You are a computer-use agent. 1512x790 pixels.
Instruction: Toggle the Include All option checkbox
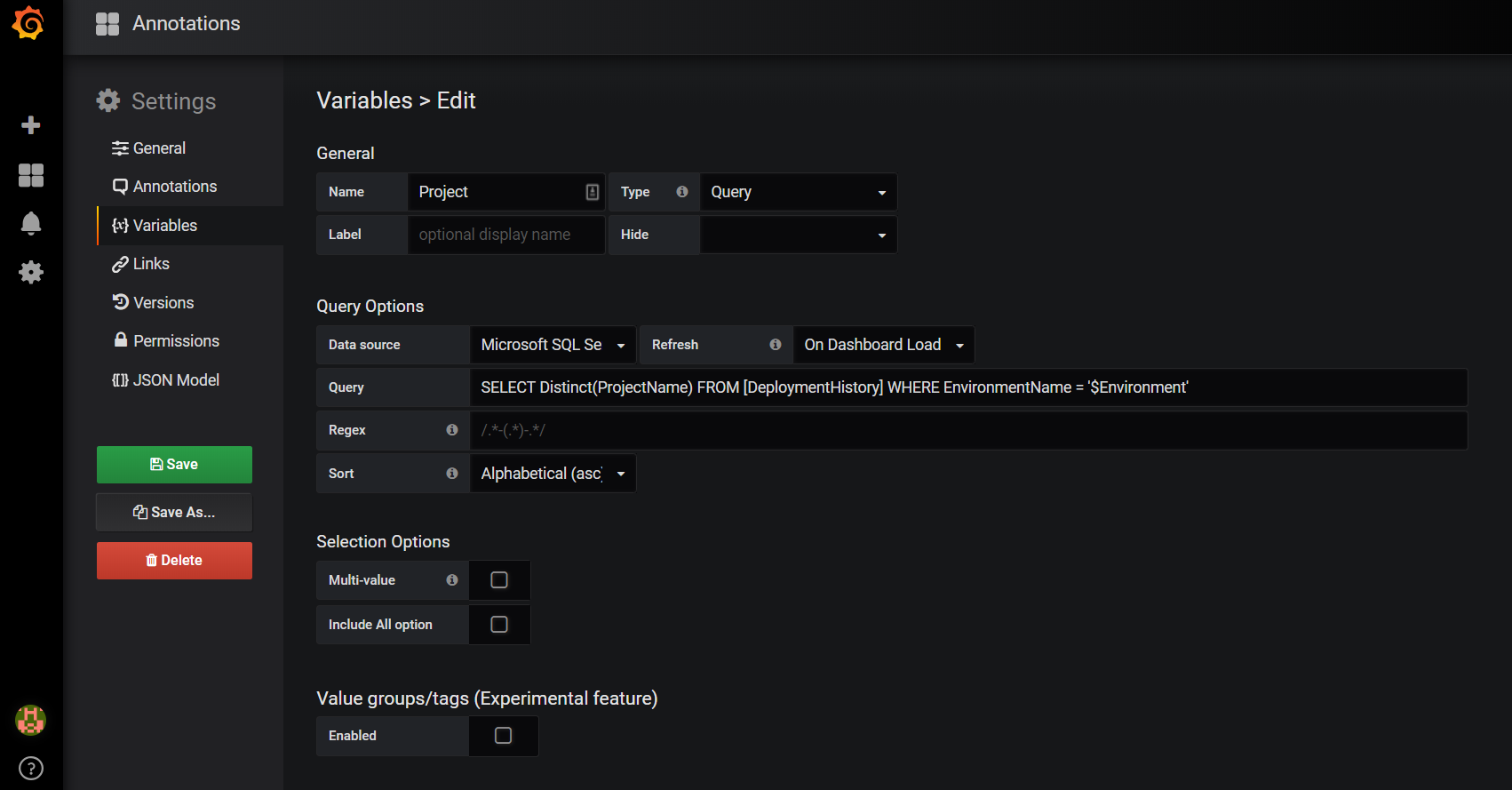tap(499, 625)
